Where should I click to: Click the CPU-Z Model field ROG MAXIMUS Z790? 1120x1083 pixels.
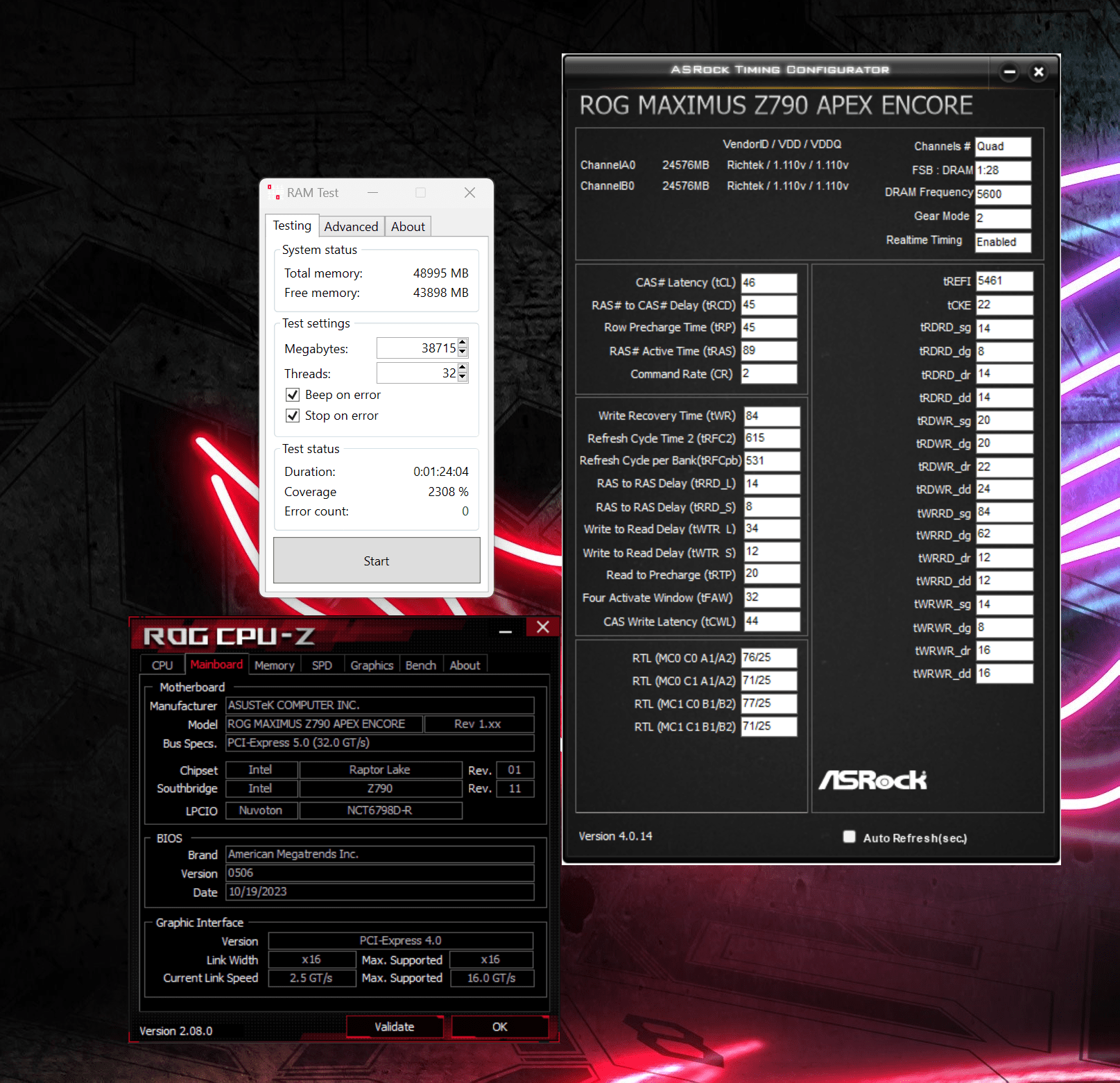point(325,724)
